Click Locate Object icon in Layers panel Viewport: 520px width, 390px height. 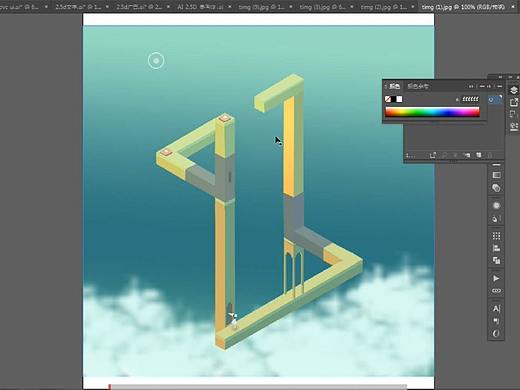coord(444,155)
